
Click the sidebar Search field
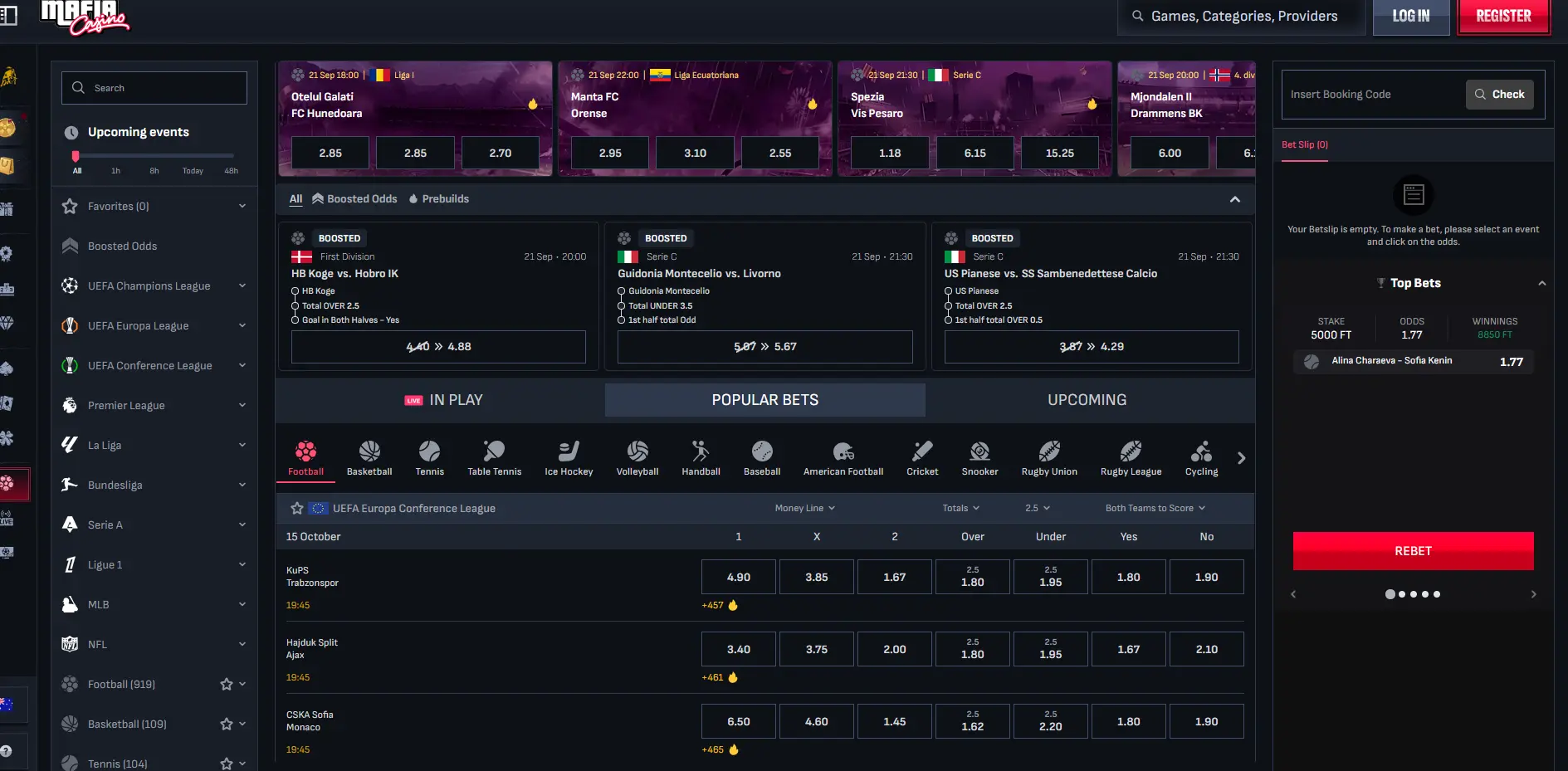pos(154,88)
